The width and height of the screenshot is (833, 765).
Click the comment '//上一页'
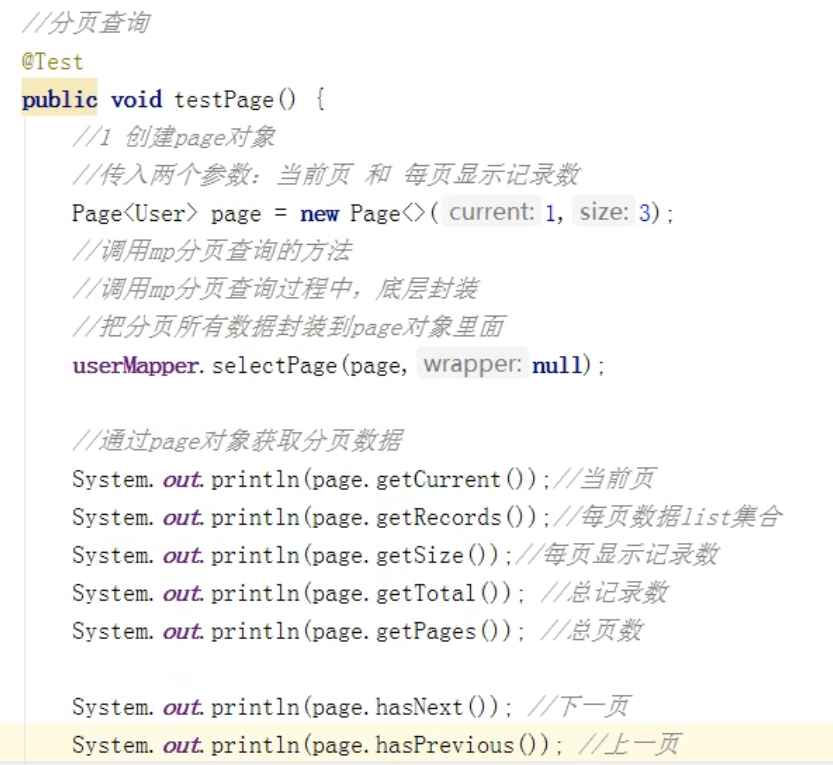[x=630, y=745]
